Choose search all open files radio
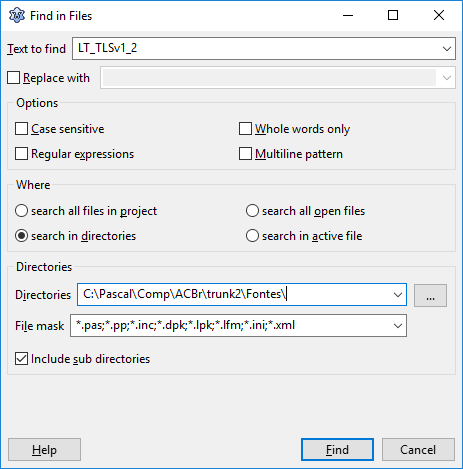463x469 pixels. pyautogui.click(x=252, y=211)
